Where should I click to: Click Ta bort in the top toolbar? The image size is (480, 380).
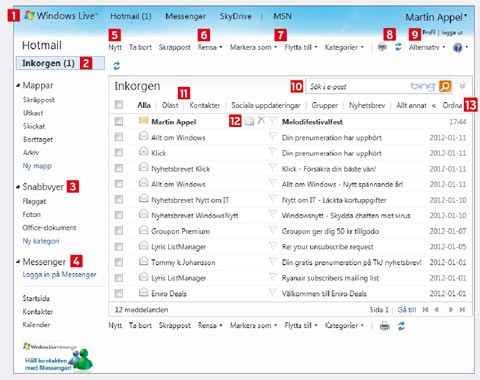[140, 47]
